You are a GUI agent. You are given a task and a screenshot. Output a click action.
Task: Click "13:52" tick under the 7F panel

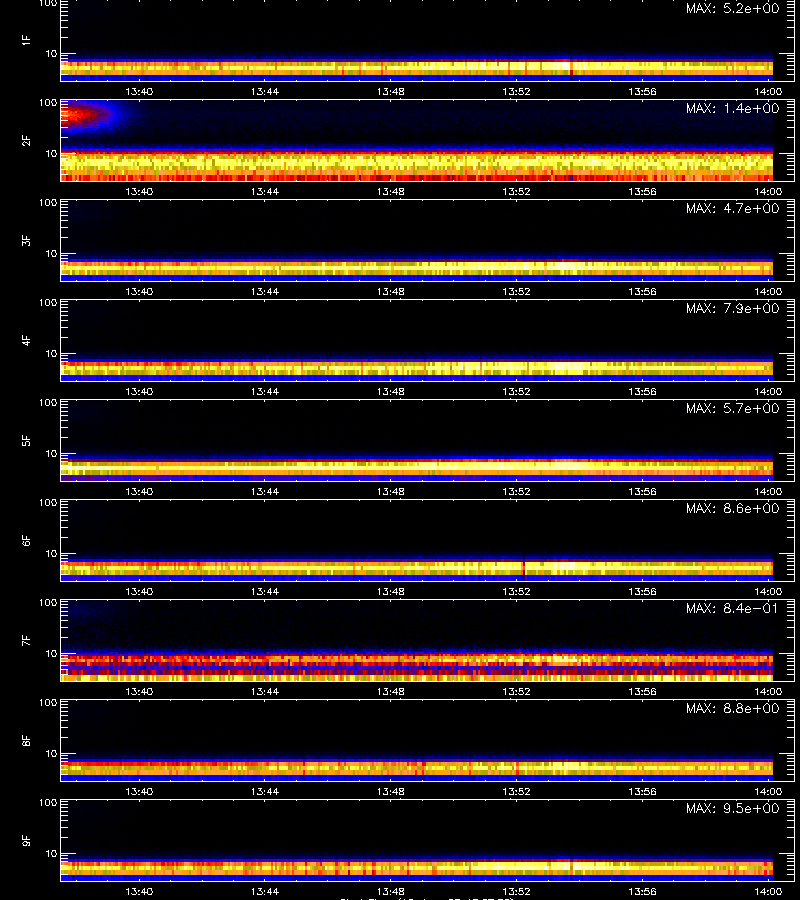(516, 692)
